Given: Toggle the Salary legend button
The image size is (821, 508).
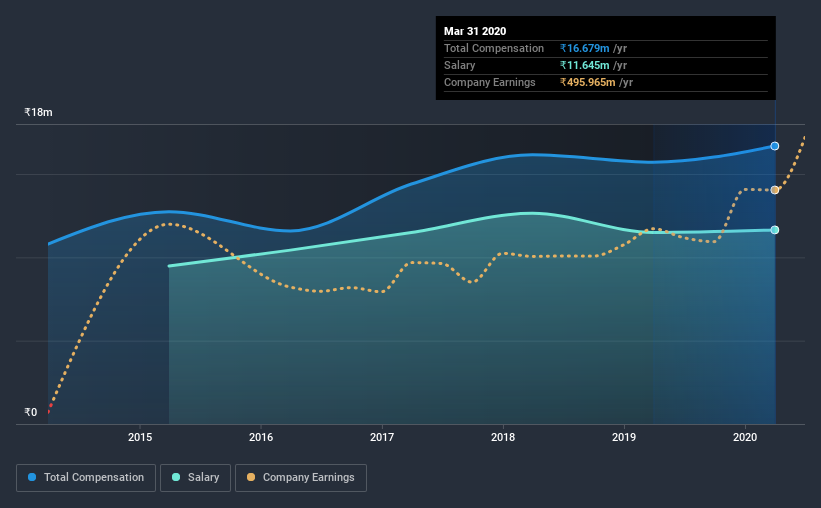Looking at the screenshot, I should (x=195, y=478).
